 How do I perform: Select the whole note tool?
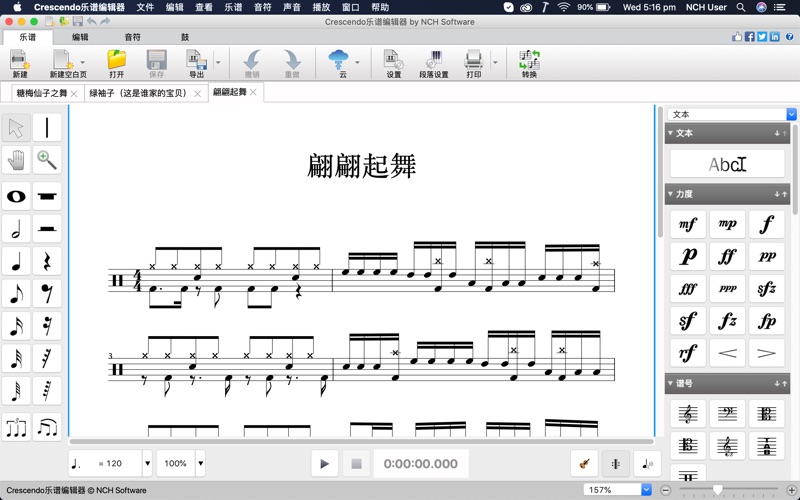[x=16, y=196]
